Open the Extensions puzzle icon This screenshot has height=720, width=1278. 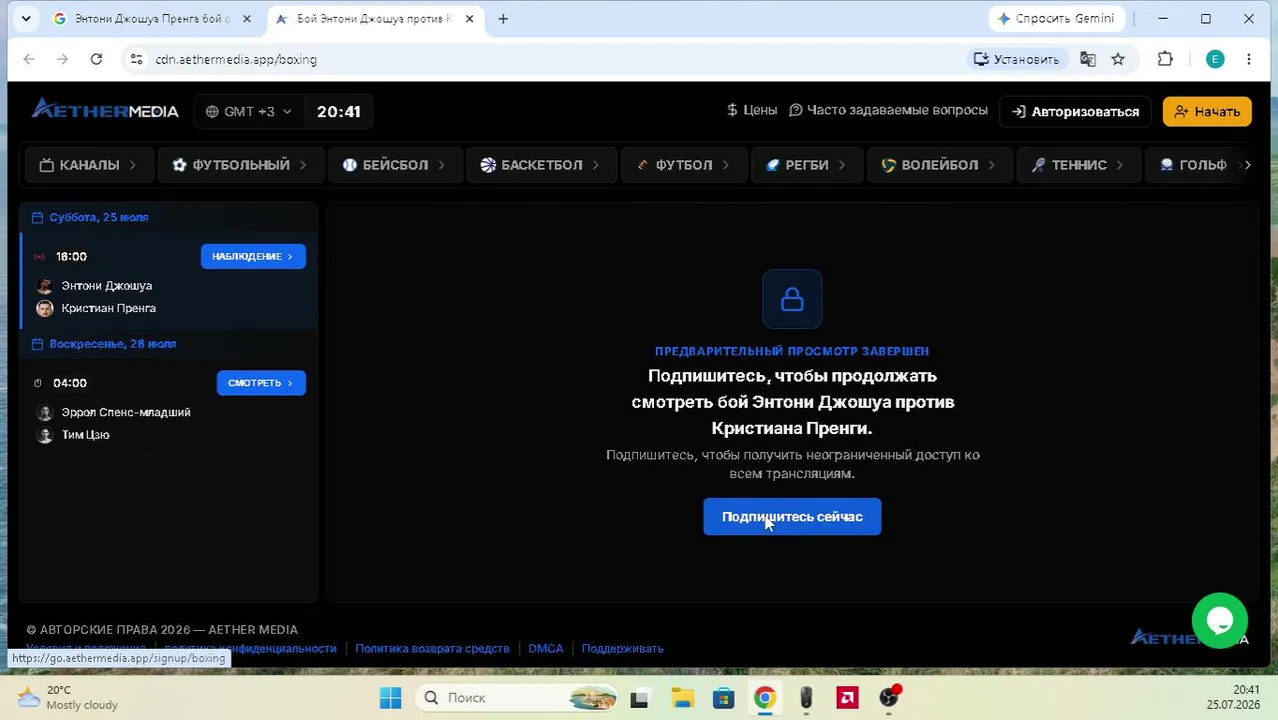point(1165,59)
